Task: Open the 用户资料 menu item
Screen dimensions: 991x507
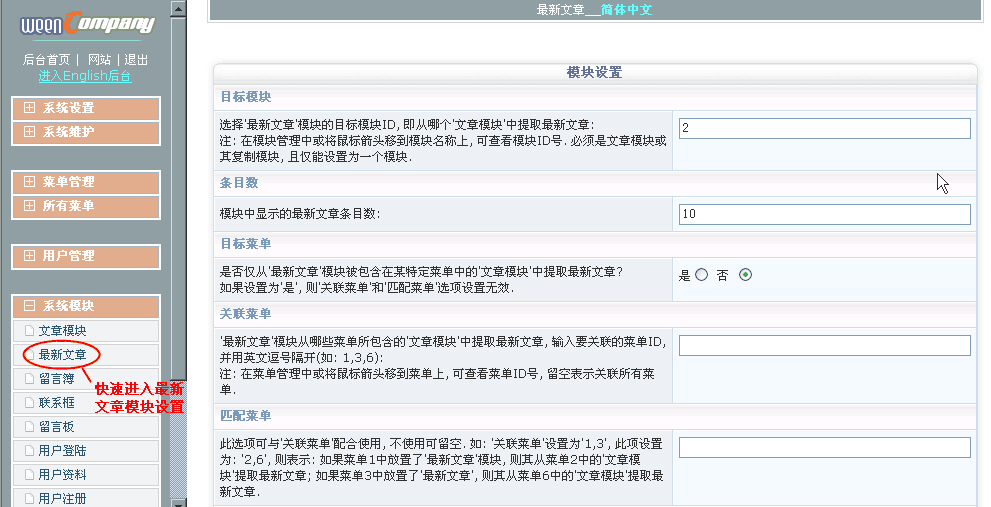Action: click(86, 475)
